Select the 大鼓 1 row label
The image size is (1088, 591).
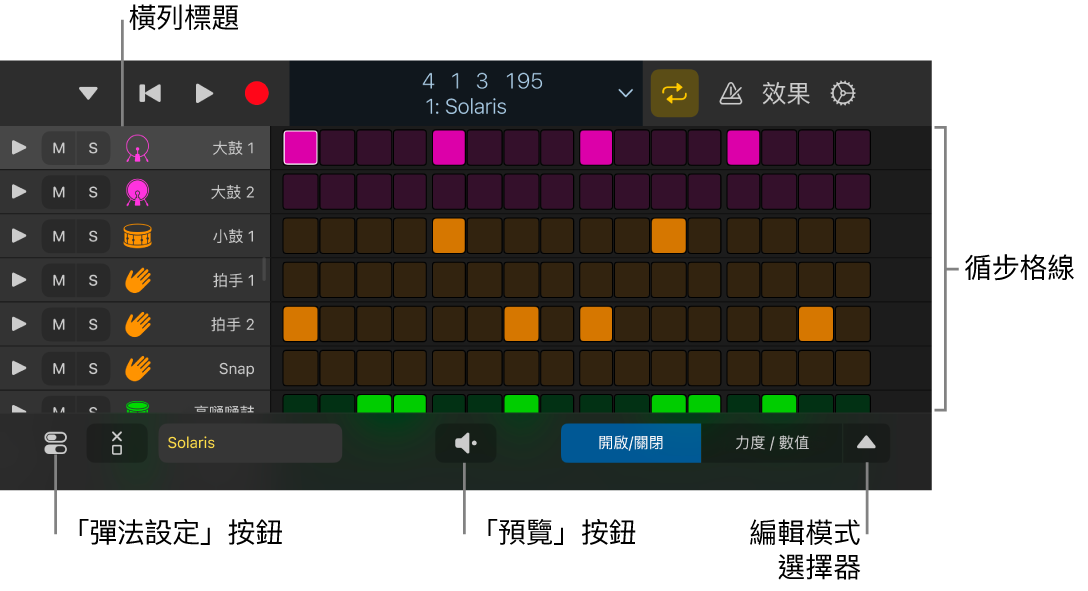(233, 148)
